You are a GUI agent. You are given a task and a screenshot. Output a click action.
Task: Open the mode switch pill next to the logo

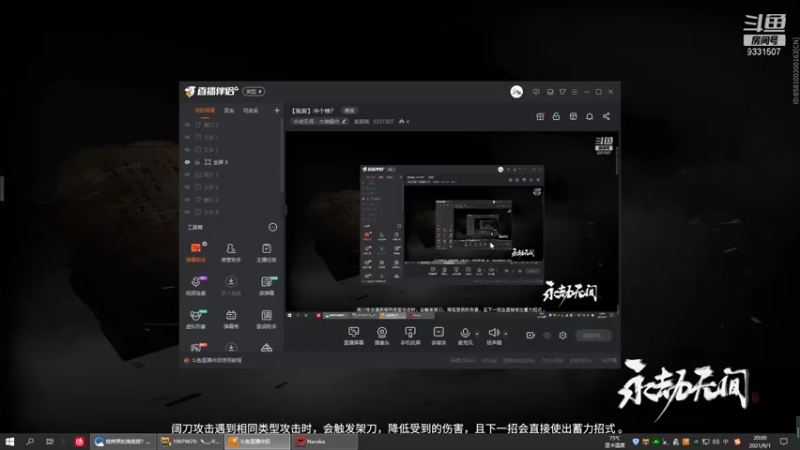(254, 91)
